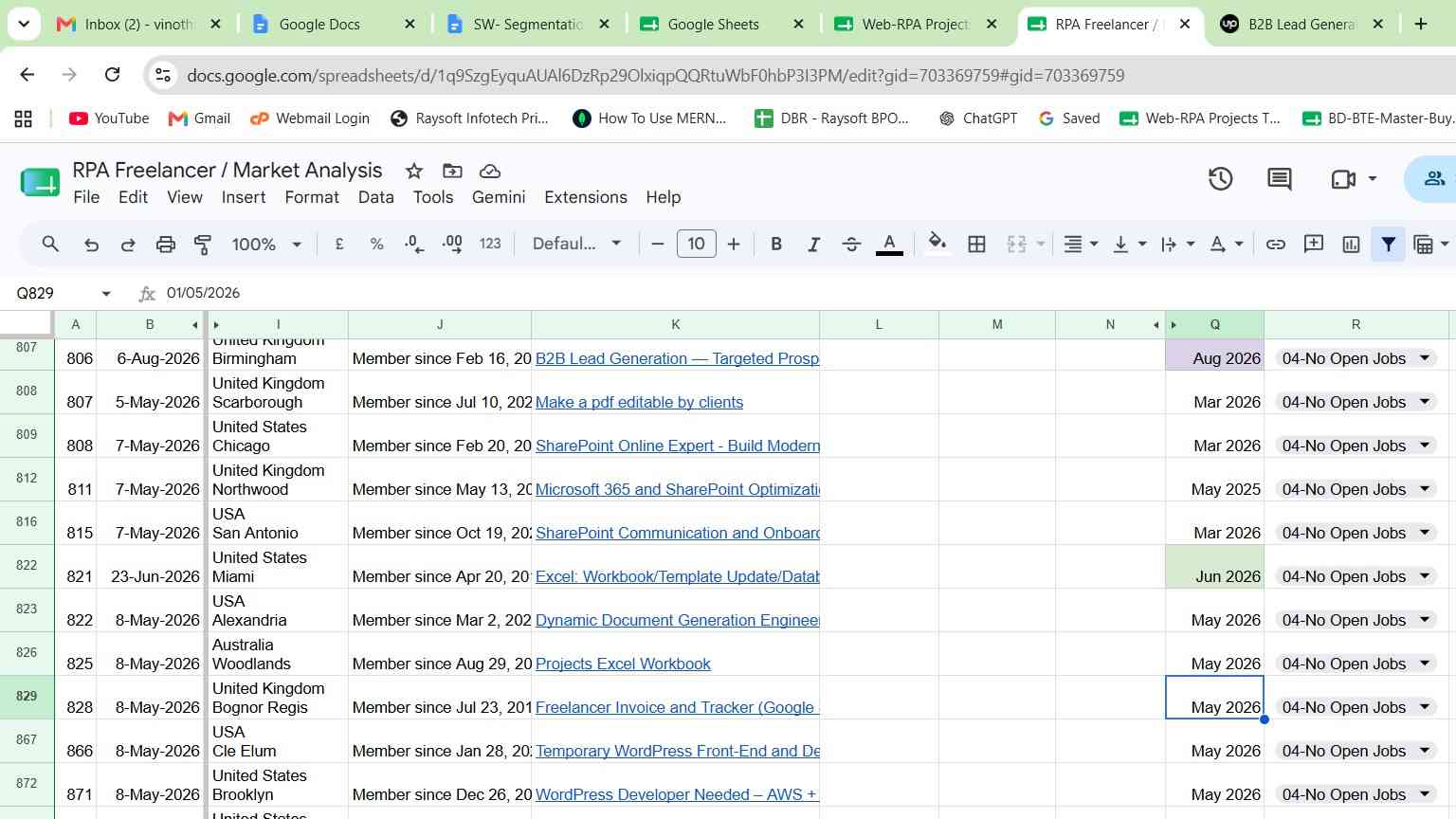Insert link using the chain icon
This screenshot has height=819, width=1456.
pyautogui.click(x=1276, y=245)
